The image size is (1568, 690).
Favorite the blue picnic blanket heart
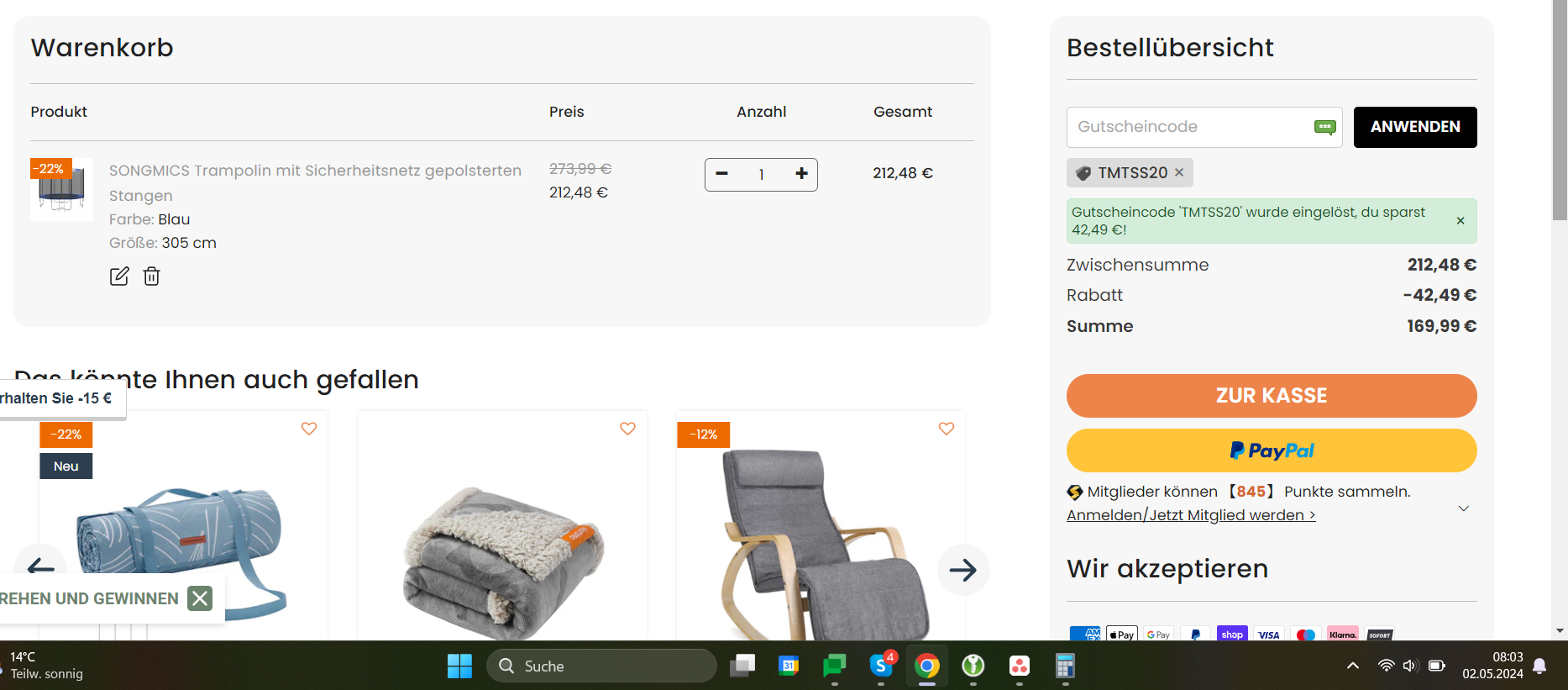point(309,429)
